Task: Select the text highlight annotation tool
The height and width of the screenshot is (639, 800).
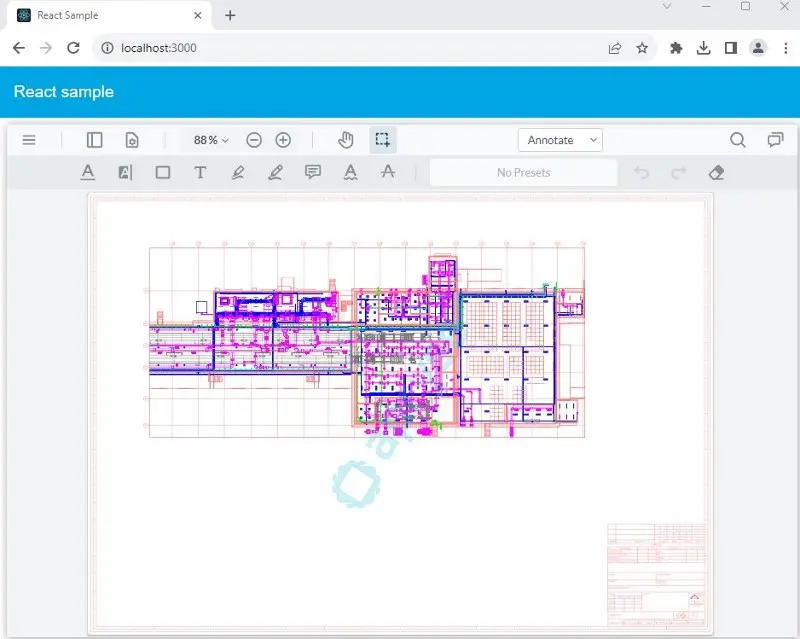Action: pyautogui.click(x=125, y=173)
